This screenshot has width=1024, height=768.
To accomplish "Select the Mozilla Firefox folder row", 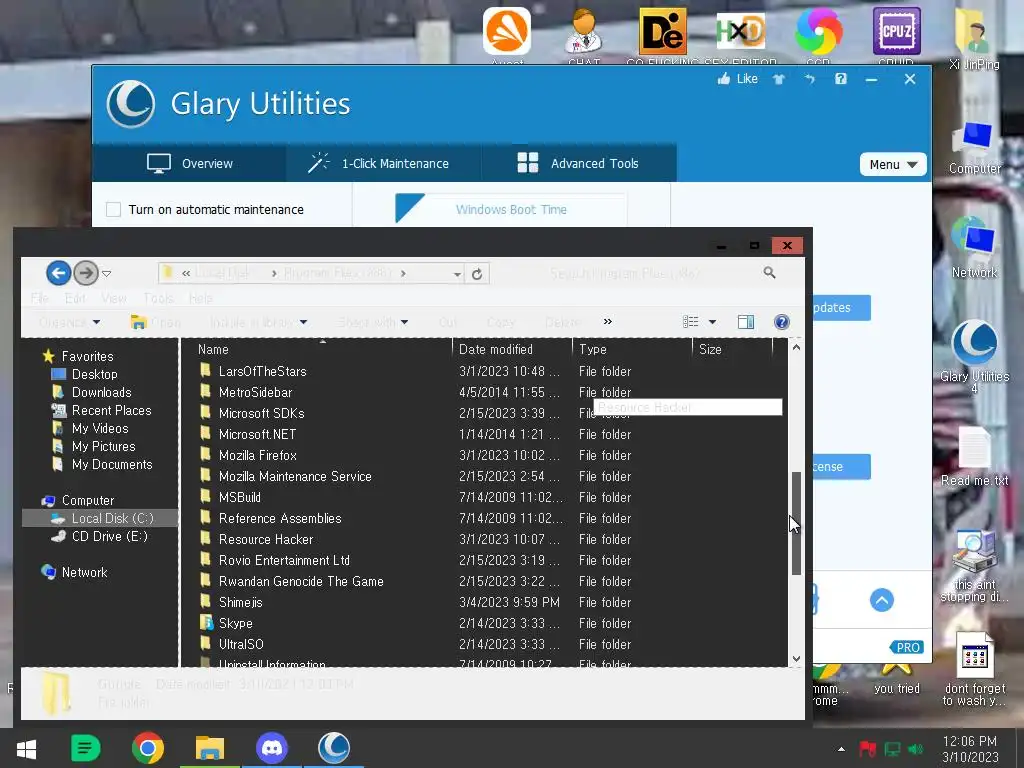I will click(485, 455).
